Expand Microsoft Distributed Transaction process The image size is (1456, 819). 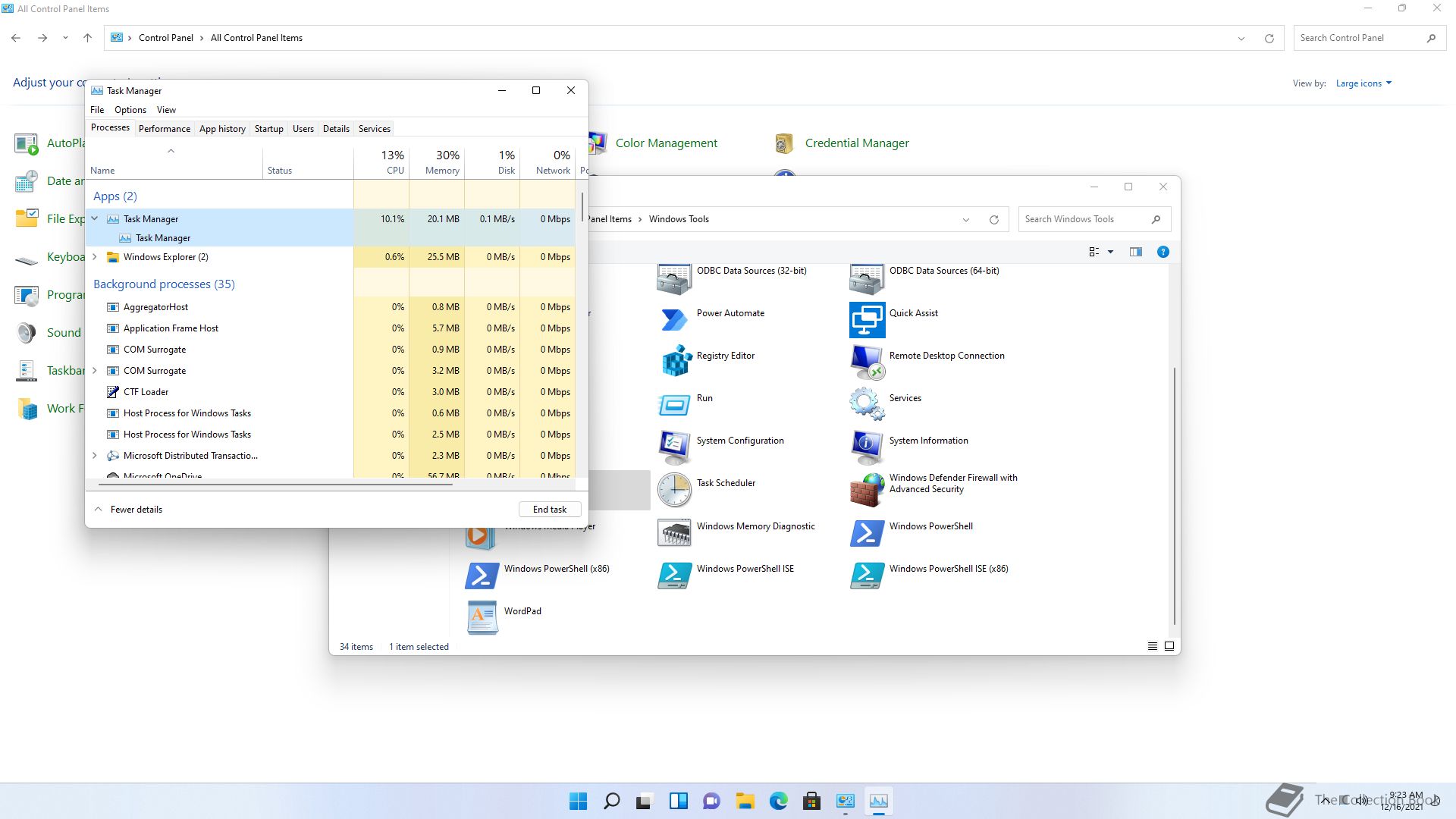pyautogui.click(x=95, y=456)
